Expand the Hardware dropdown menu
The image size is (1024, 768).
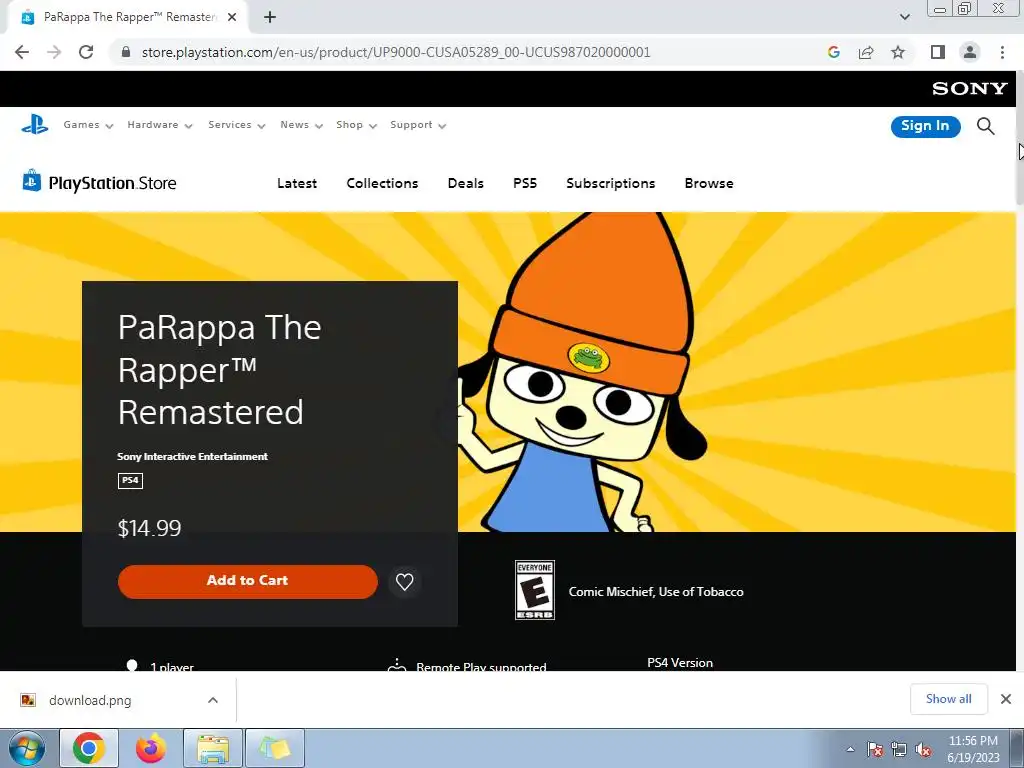tap(160, 125)
